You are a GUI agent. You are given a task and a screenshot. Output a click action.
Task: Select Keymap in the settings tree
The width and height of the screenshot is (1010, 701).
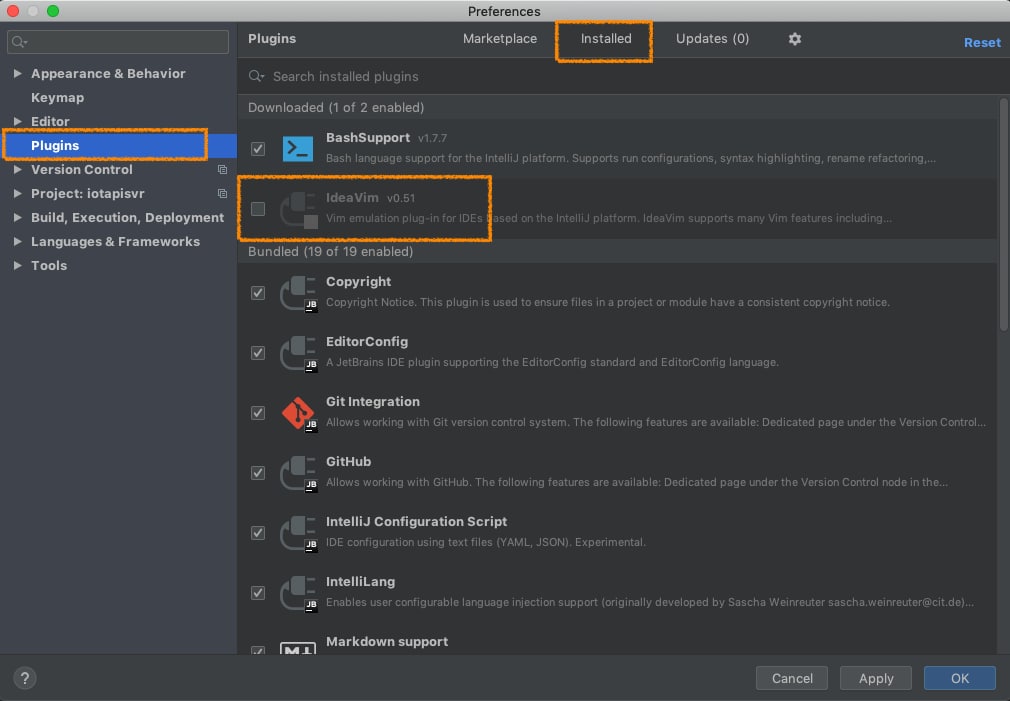coord(57,97)
